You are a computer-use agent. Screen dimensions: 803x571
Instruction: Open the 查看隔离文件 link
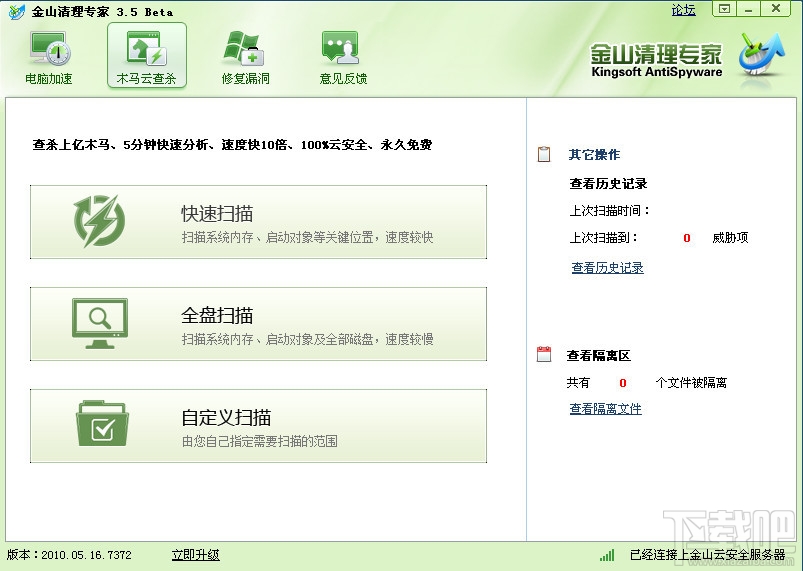(x=605, y=409)
